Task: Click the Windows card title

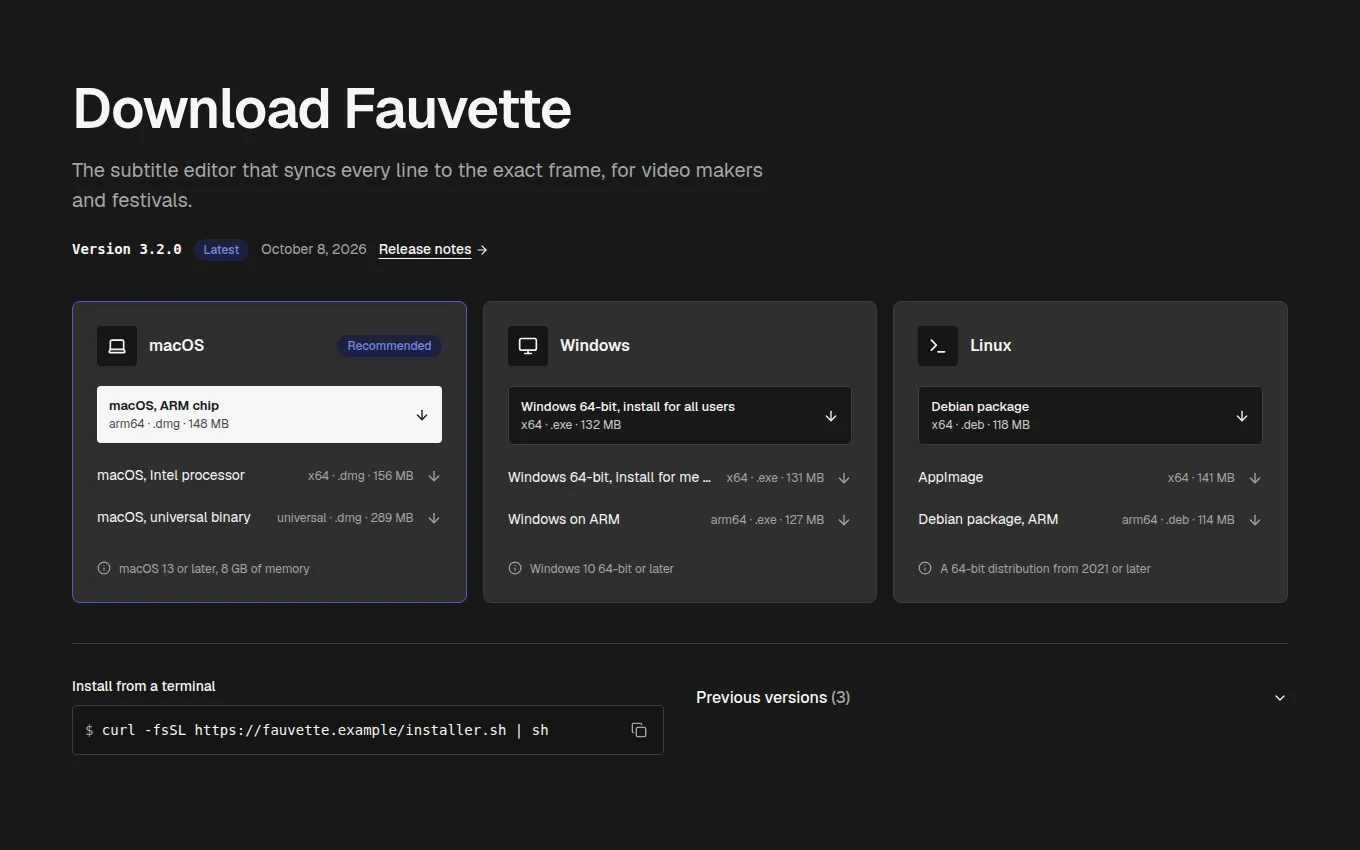Action: pyautogui.click(x=595, y=345)
